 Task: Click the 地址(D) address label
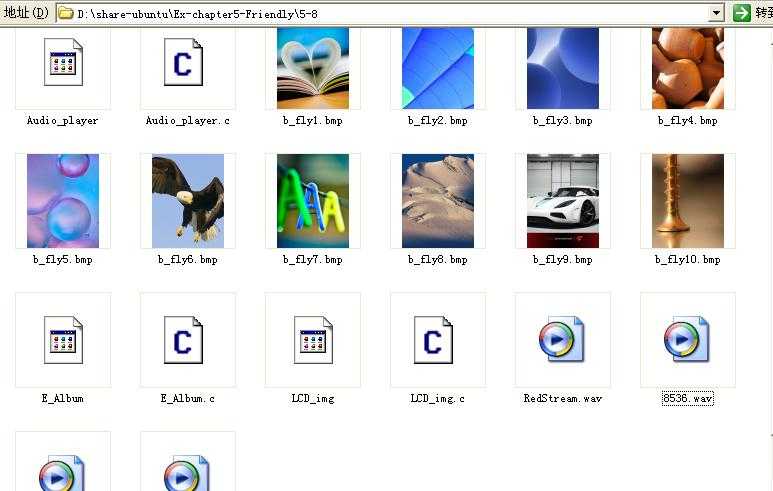[x=27, y=12]
